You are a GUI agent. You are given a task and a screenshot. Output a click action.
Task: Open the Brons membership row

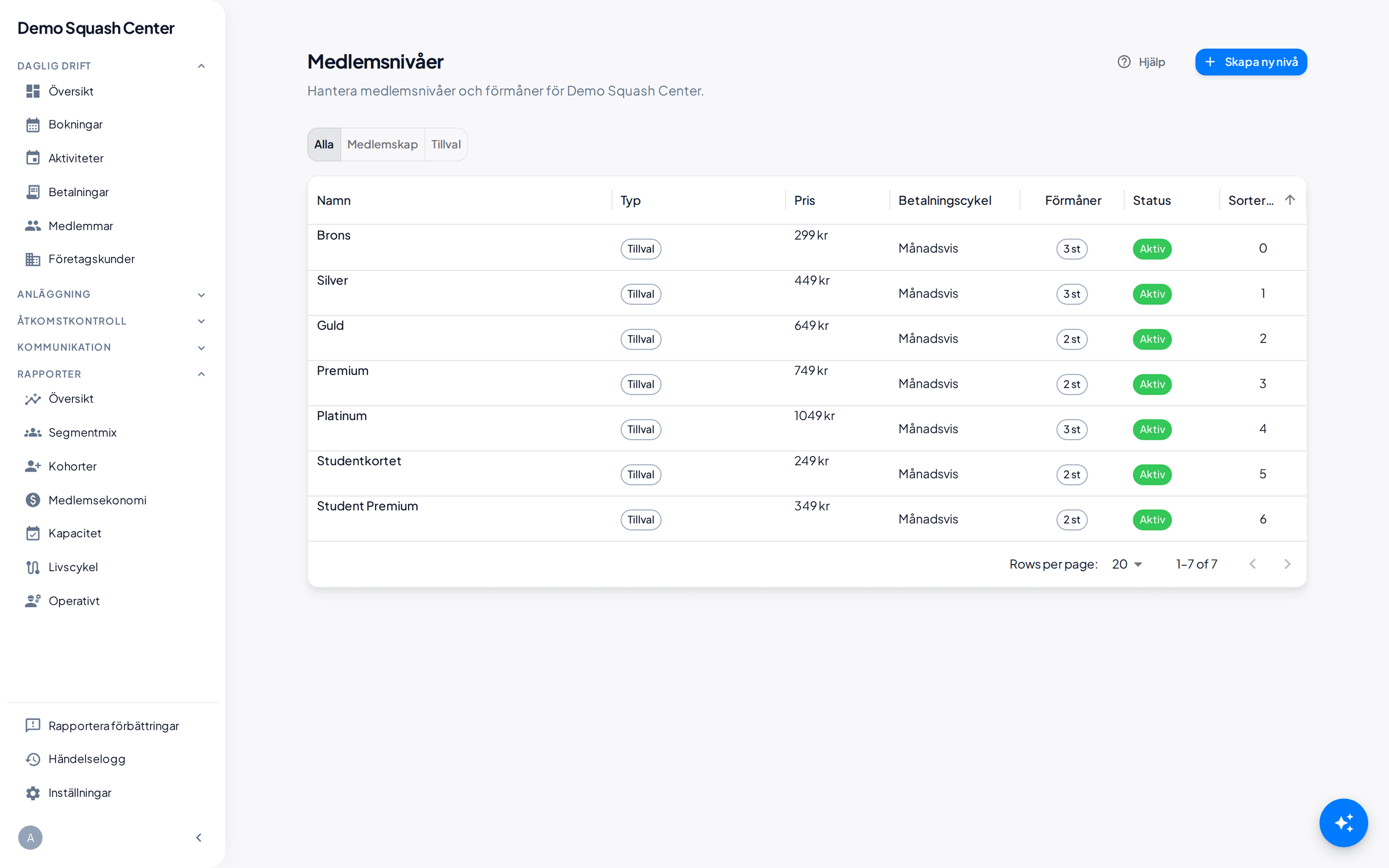(x=807, y=248)
